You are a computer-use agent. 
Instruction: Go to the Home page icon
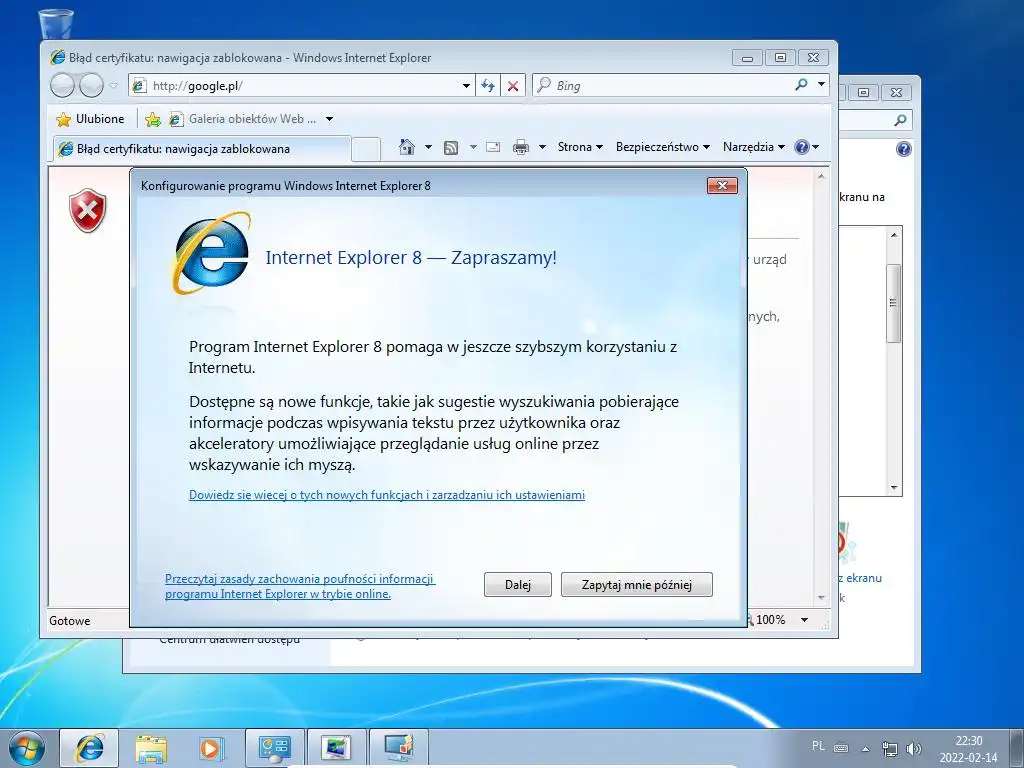click(x=407, y=147)
